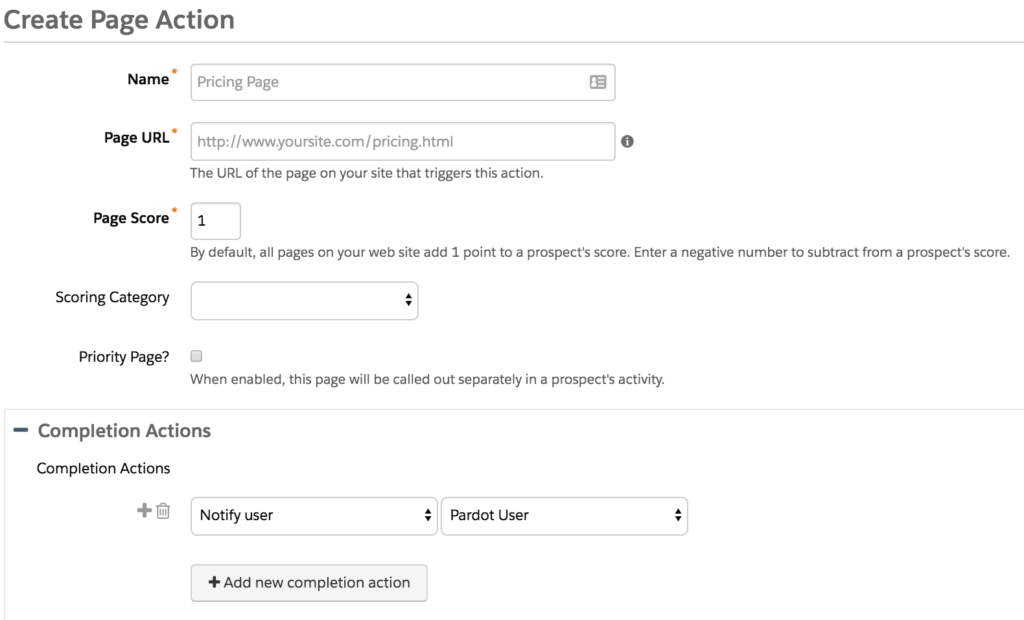The width and height of the screenshot is (1024, 620).
Task: Open the Pardot User dropdown
Action: pyautogui.click(x=564, y=515)
